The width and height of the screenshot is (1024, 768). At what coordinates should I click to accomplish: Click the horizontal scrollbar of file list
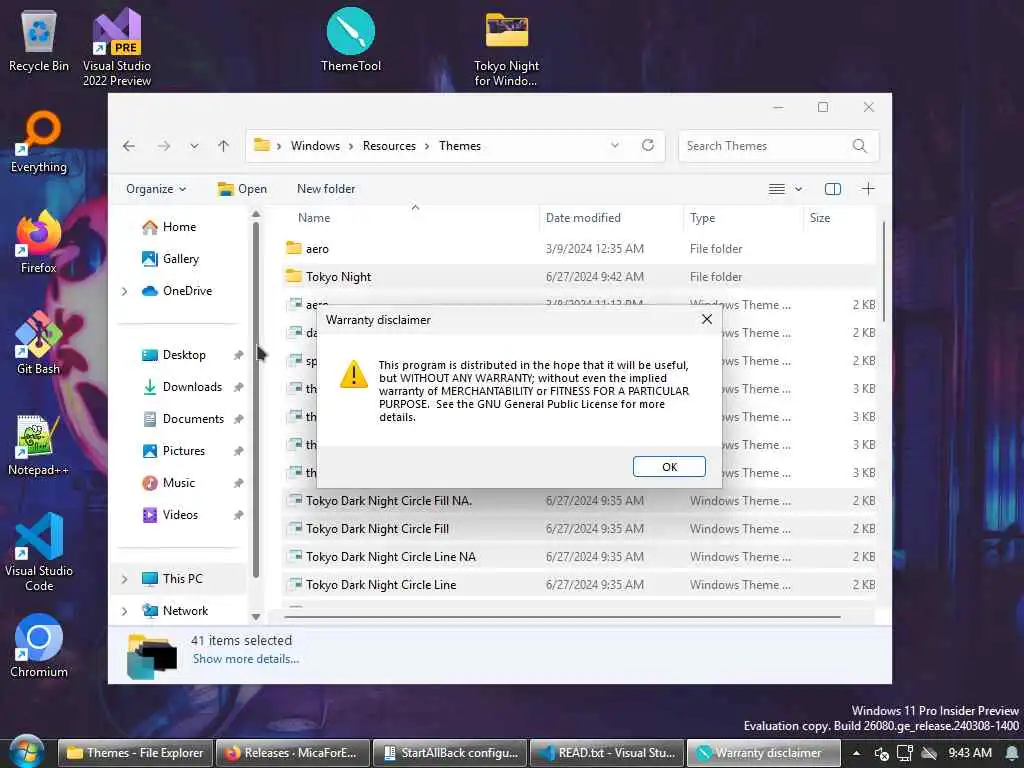tap(562, 616)
